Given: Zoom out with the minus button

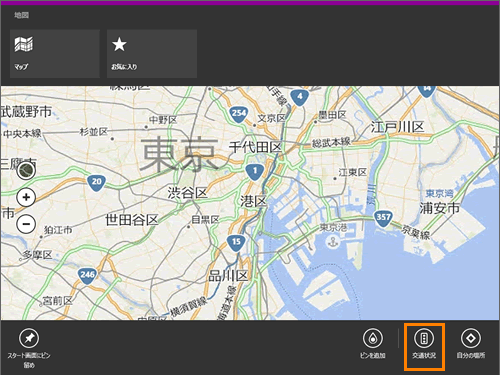Looking at the screenshot, I should pos(26,223).
